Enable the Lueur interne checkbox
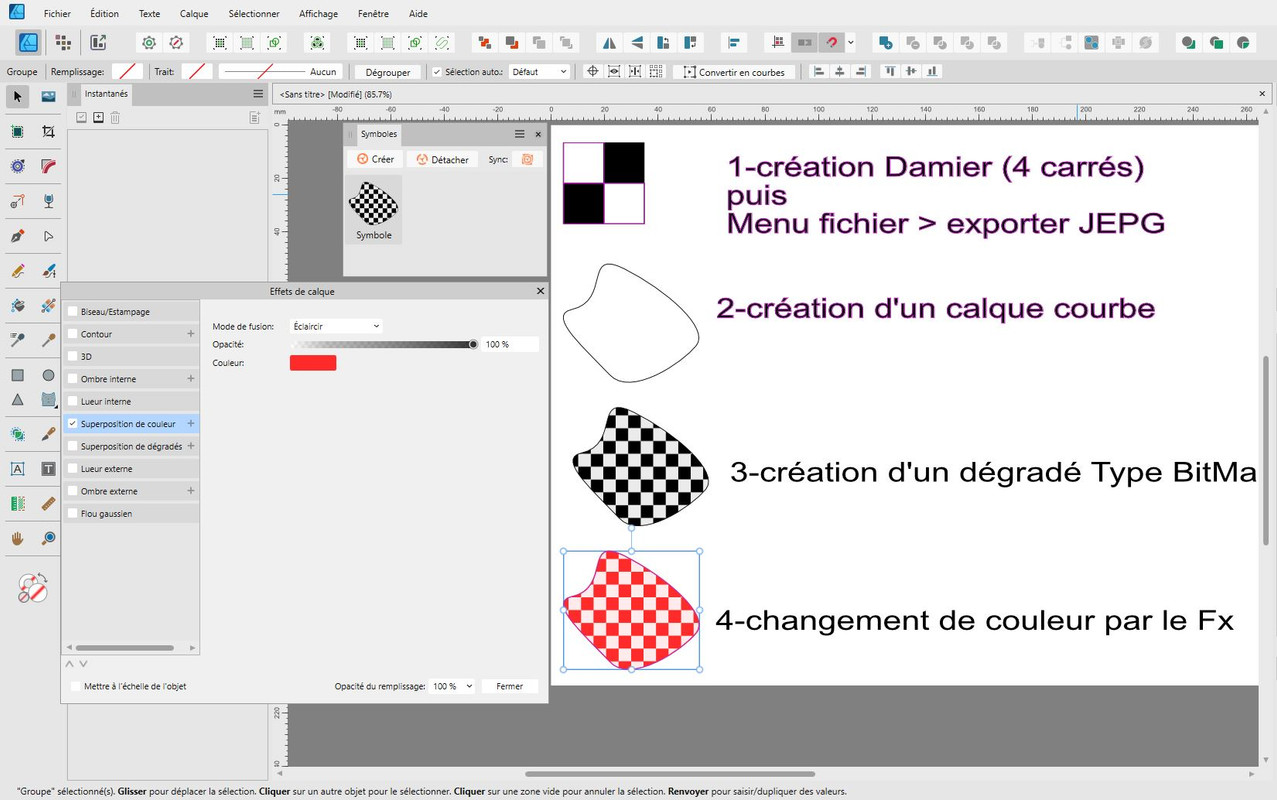 73,401
